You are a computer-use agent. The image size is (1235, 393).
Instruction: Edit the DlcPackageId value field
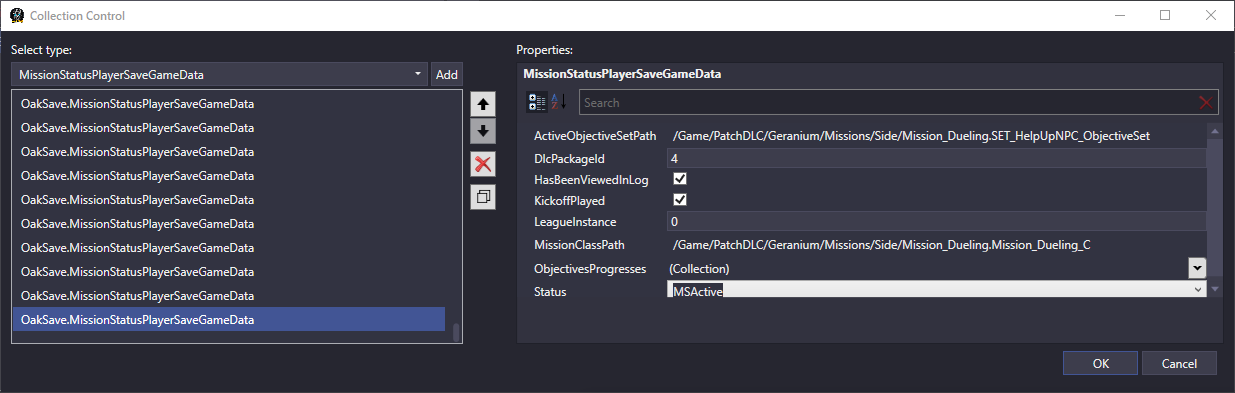click(936, 158)
